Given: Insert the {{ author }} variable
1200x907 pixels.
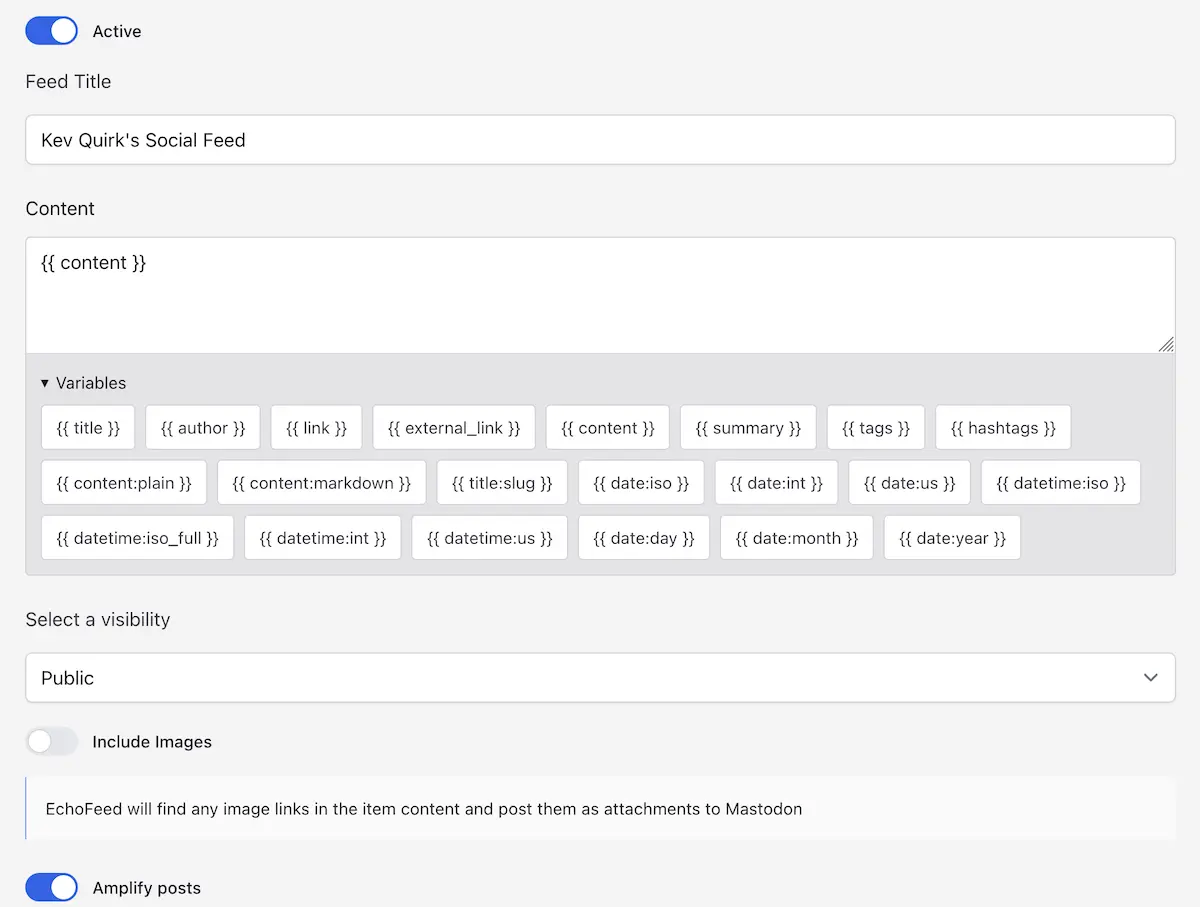Looking at the screenshot, I should click(x=203, y=428).
